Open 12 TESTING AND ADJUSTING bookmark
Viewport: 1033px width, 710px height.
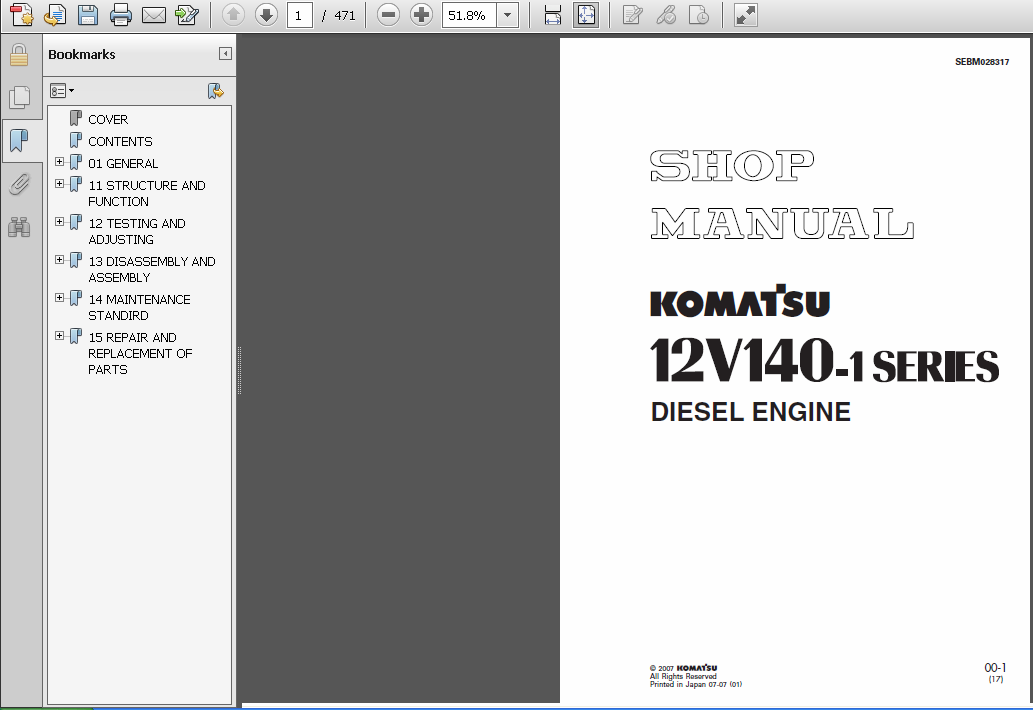click(x=137, y=232)
